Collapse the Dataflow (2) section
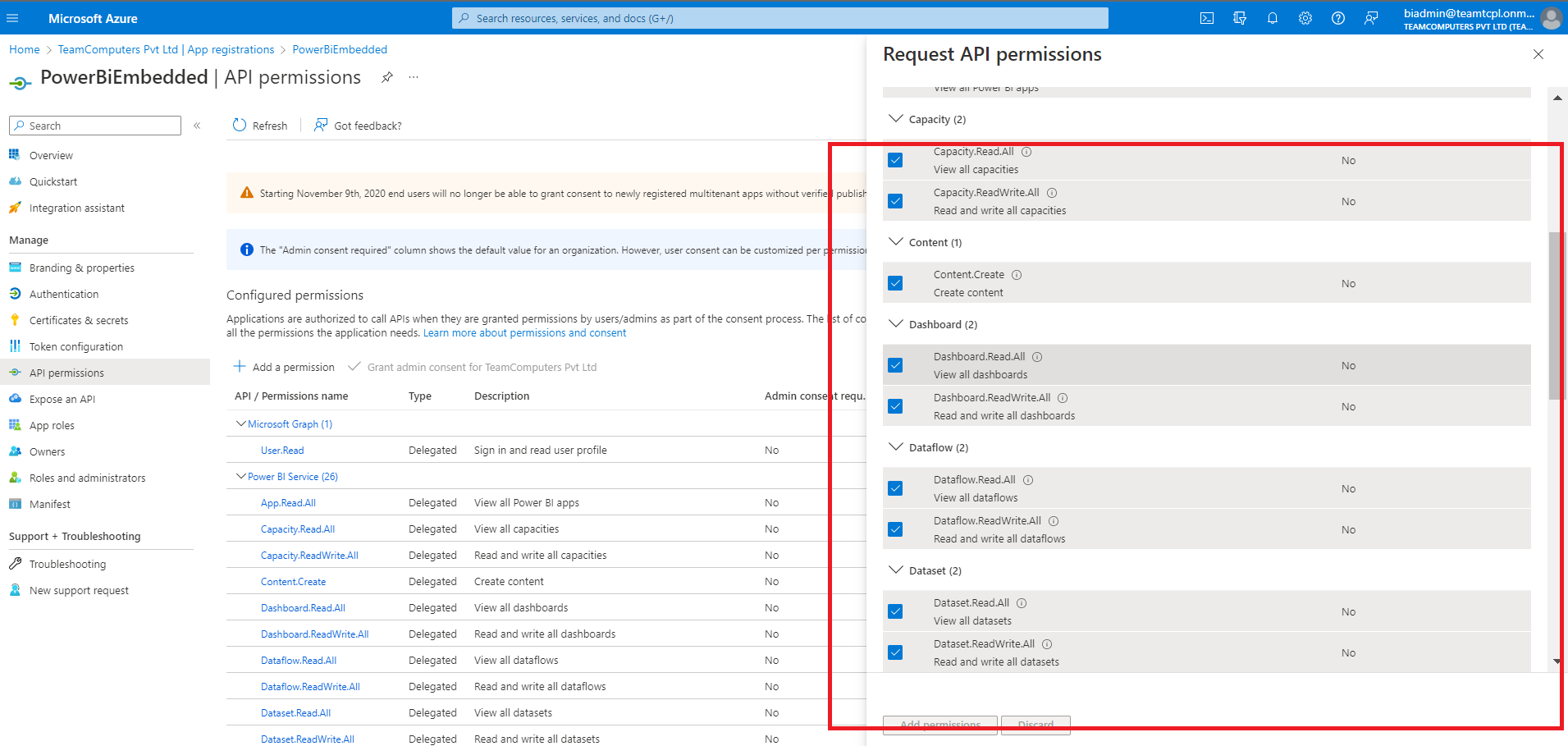1568x746 pixels. tap(896, 447)
